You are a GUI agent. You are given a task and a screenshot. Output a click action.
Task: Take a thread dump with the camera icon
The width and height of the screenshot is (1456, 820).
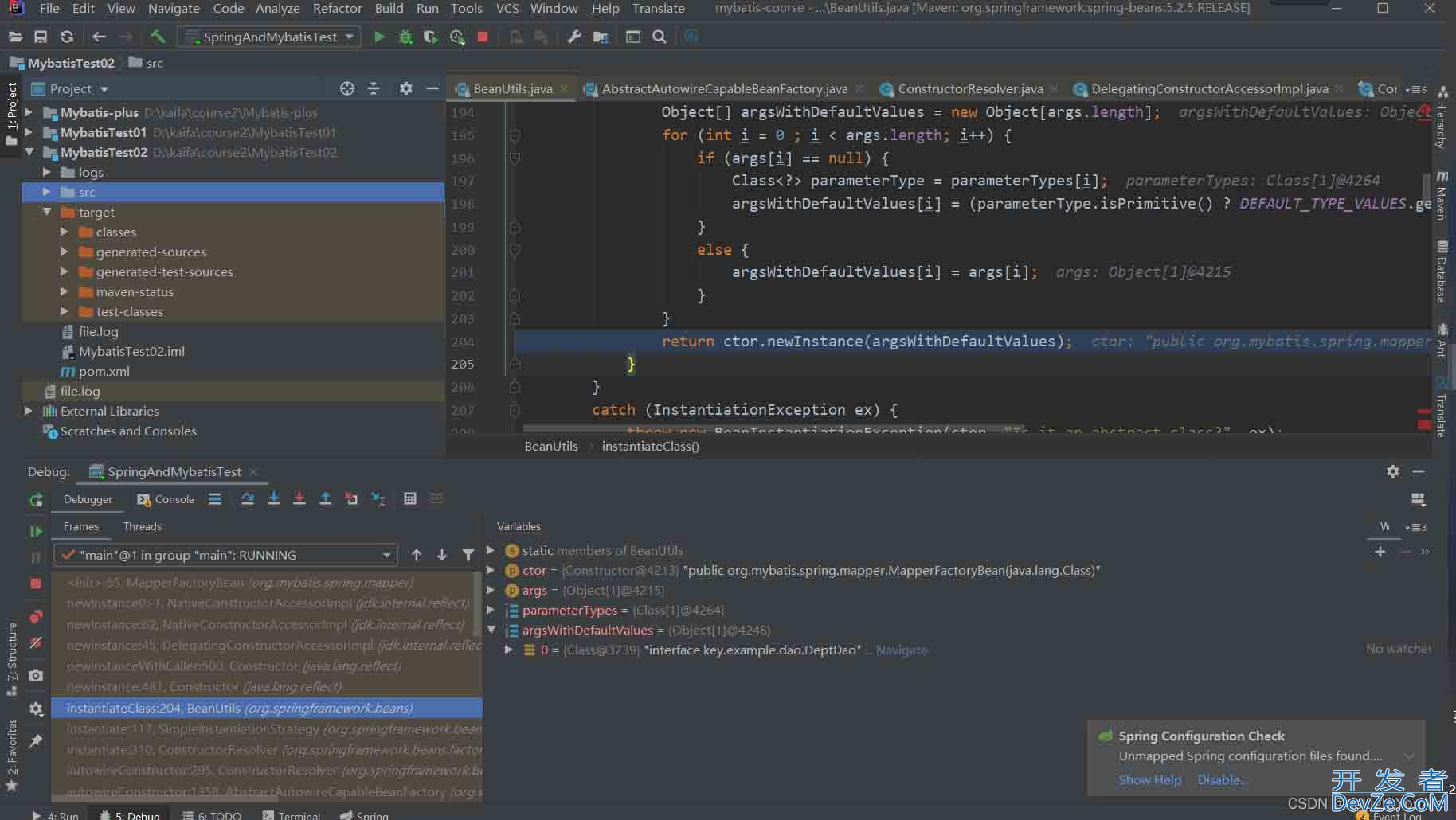[x=36, y=676]
